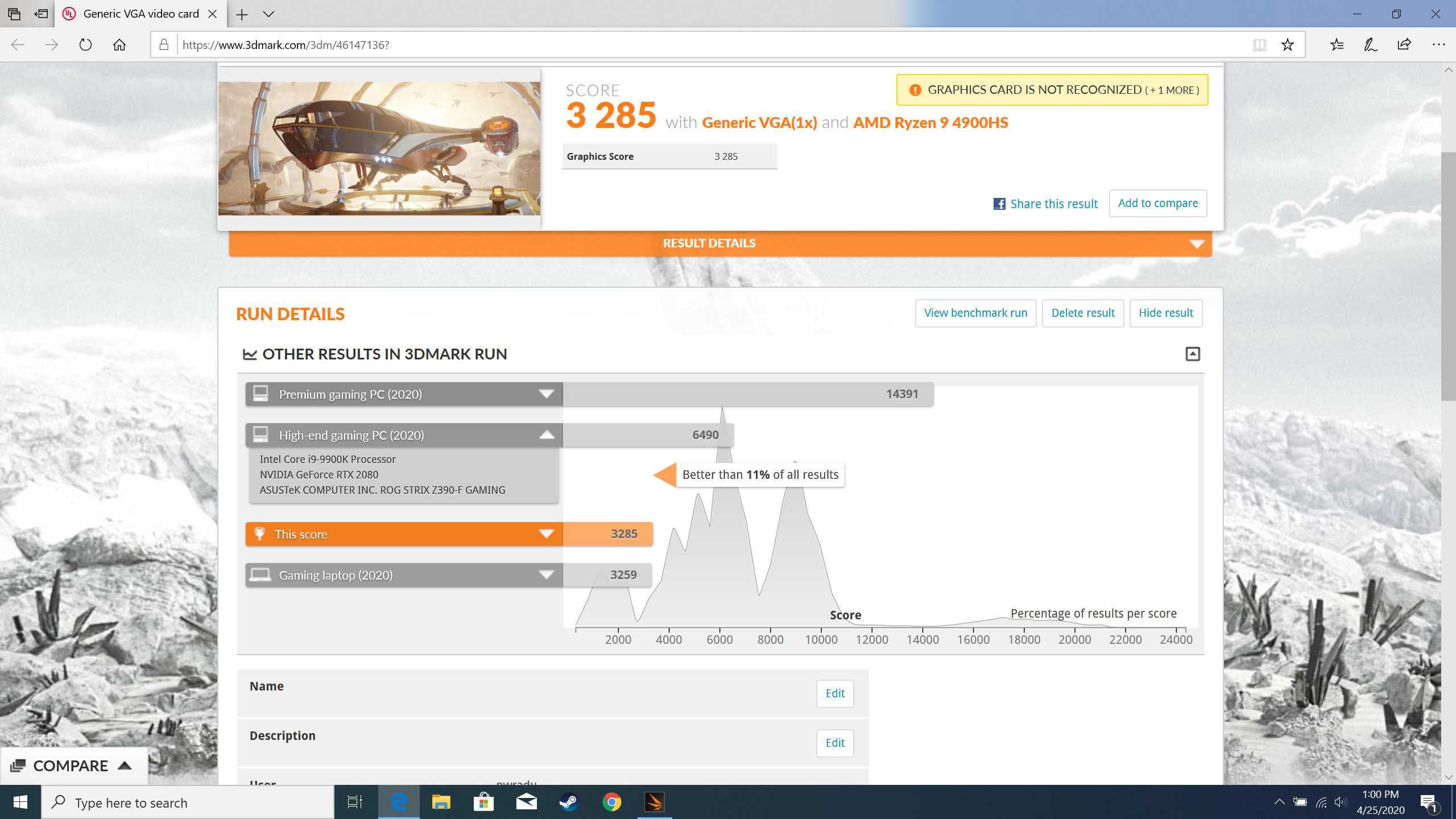Expand the RESULT DETAILS orange bar
The height and width of the screenshot is (819, 1456).
point(721,243)
